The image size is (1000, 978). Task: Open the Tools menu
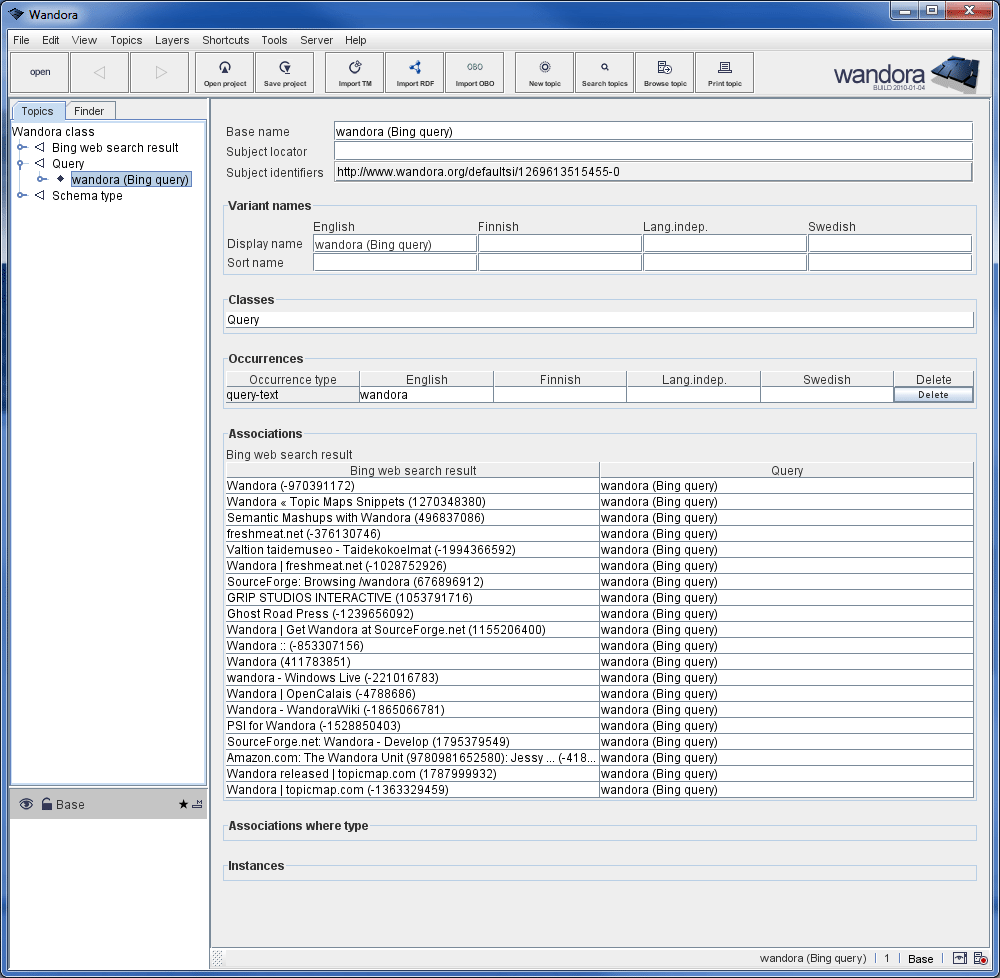coord(274,40)
